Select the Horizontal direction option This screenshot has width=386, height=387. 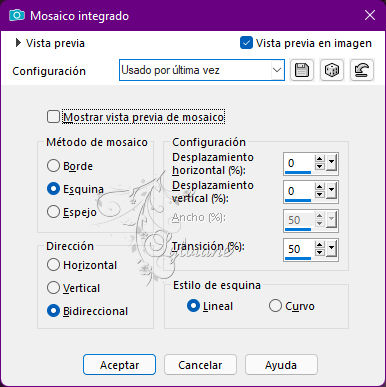53,265
